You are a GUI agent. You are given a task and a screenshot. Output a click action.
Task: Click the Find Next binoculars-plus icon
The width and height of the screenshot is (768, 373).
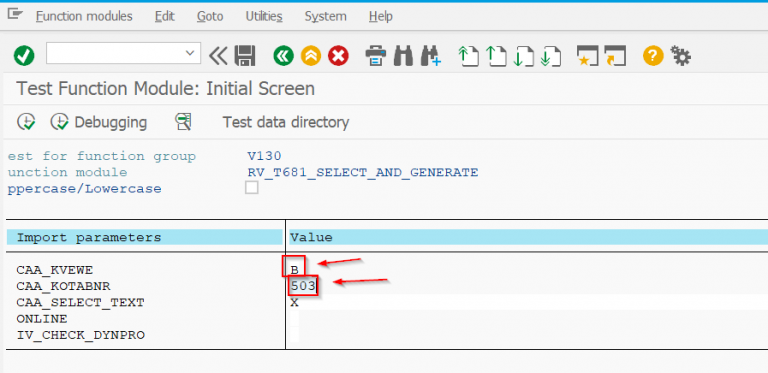(431, 56)
